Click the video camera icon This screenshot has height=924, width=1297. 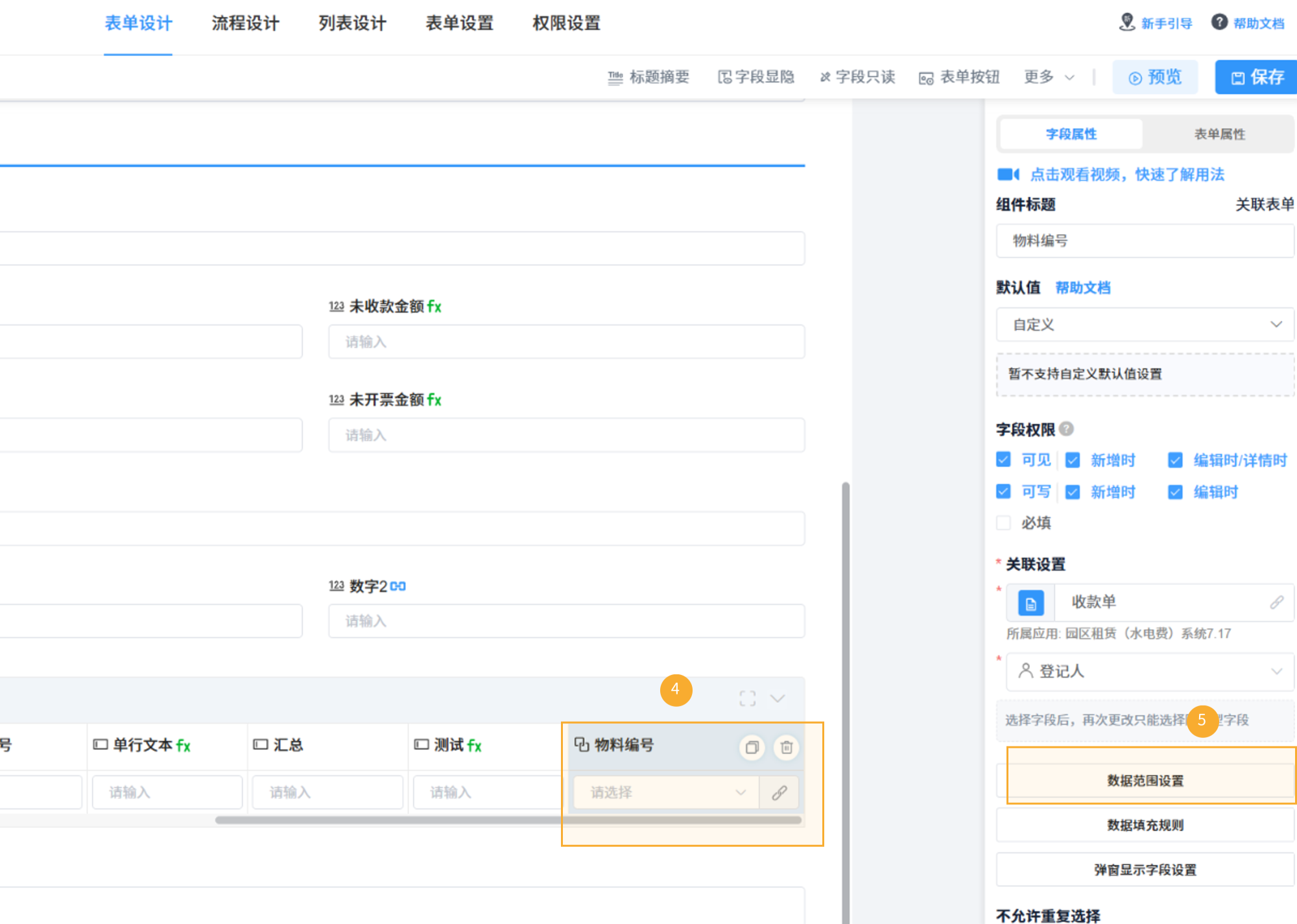[1008, 174]
